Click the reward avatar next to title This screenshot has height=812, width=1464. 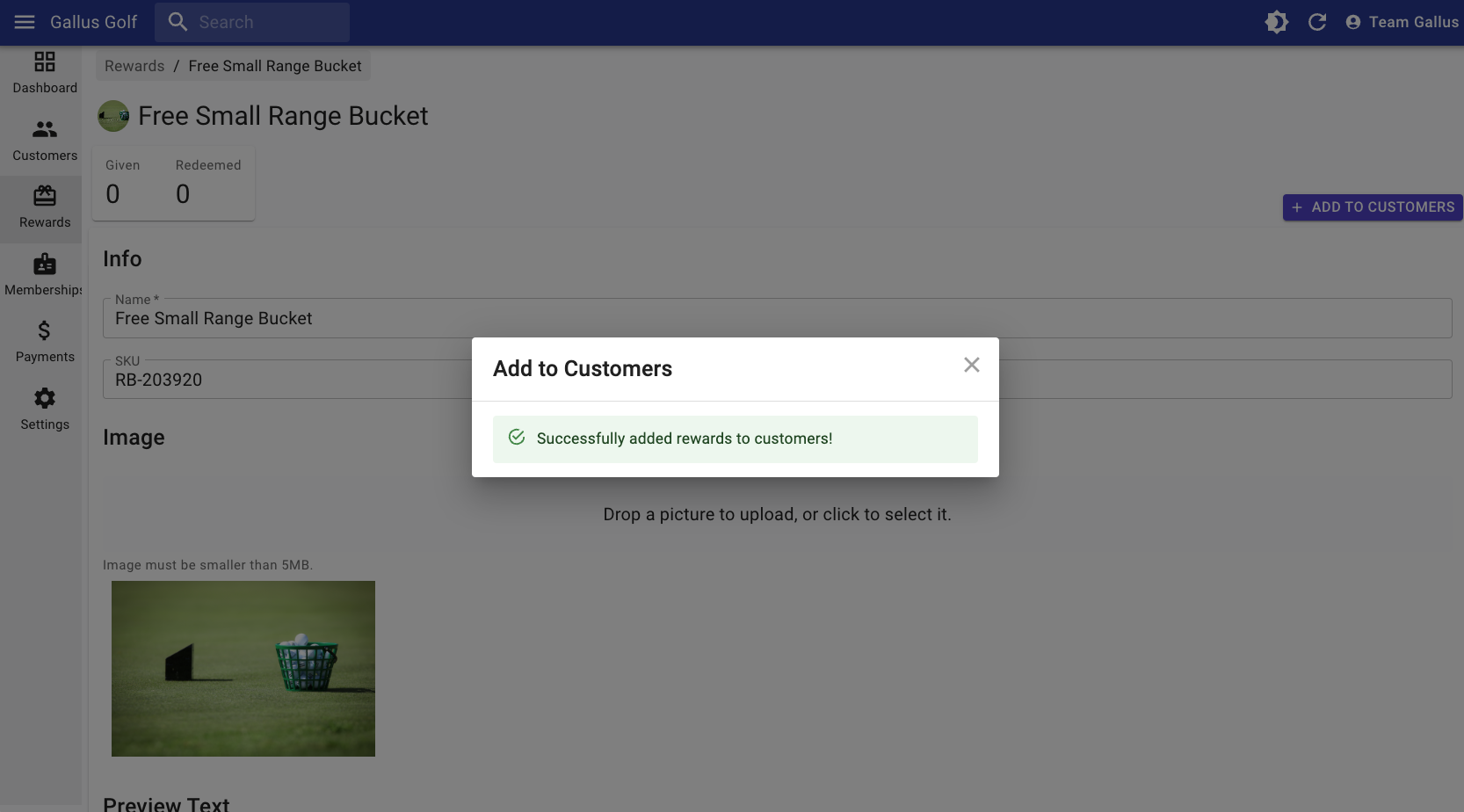coord(113,116)
